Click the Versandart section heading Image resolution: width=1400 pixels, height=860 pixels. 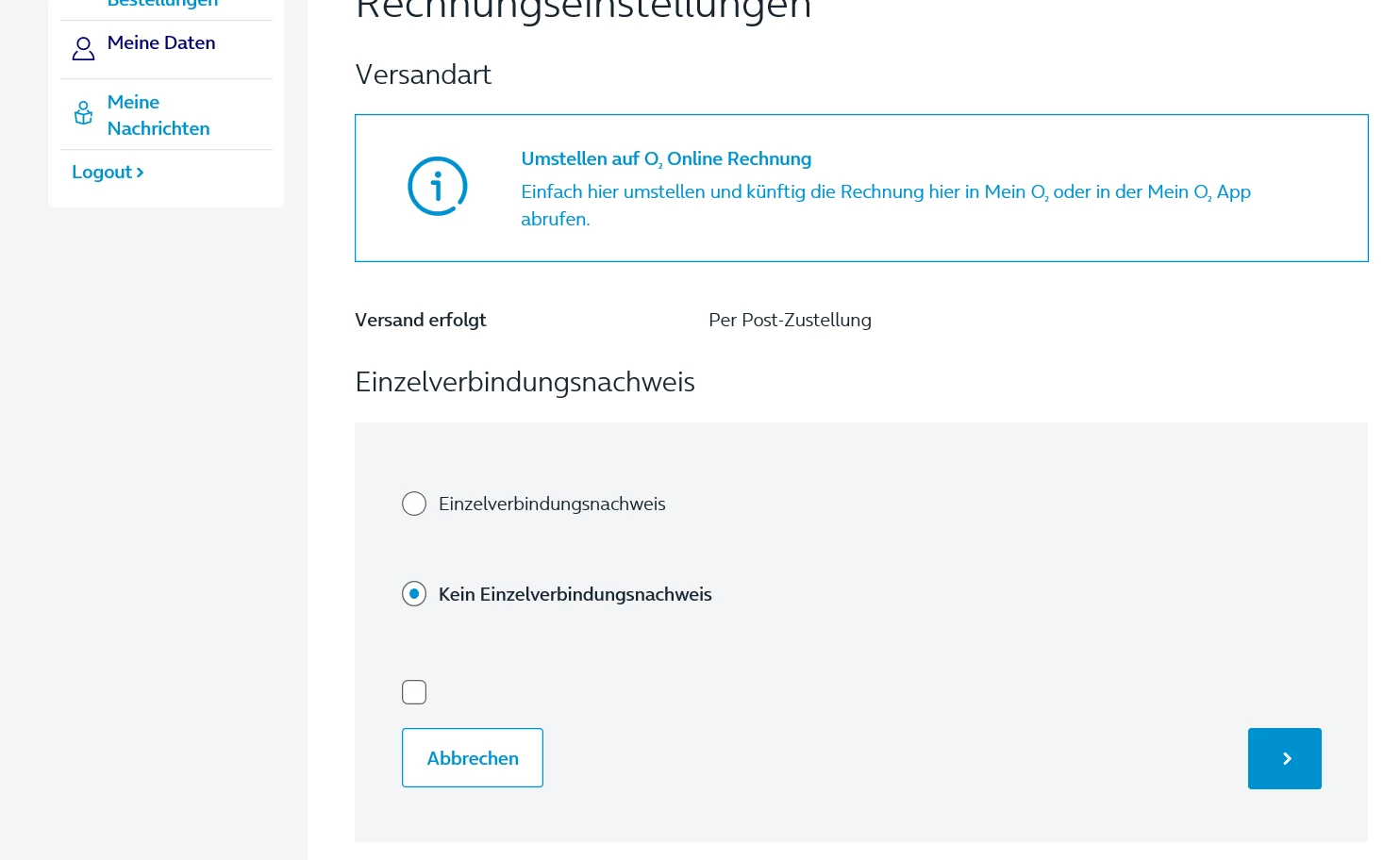[423, 74]
